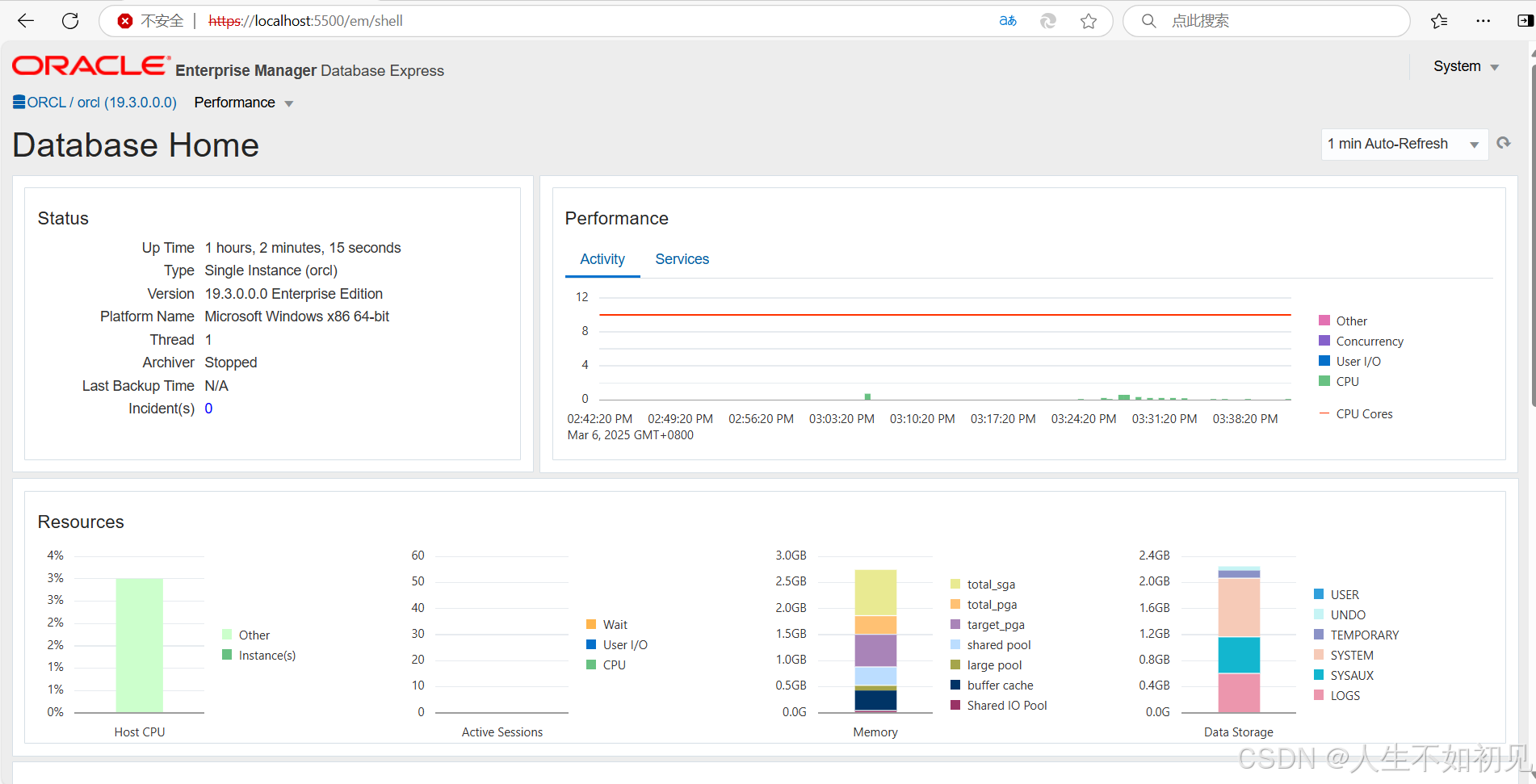Click the Other legend swatch in Performance

1324,321
